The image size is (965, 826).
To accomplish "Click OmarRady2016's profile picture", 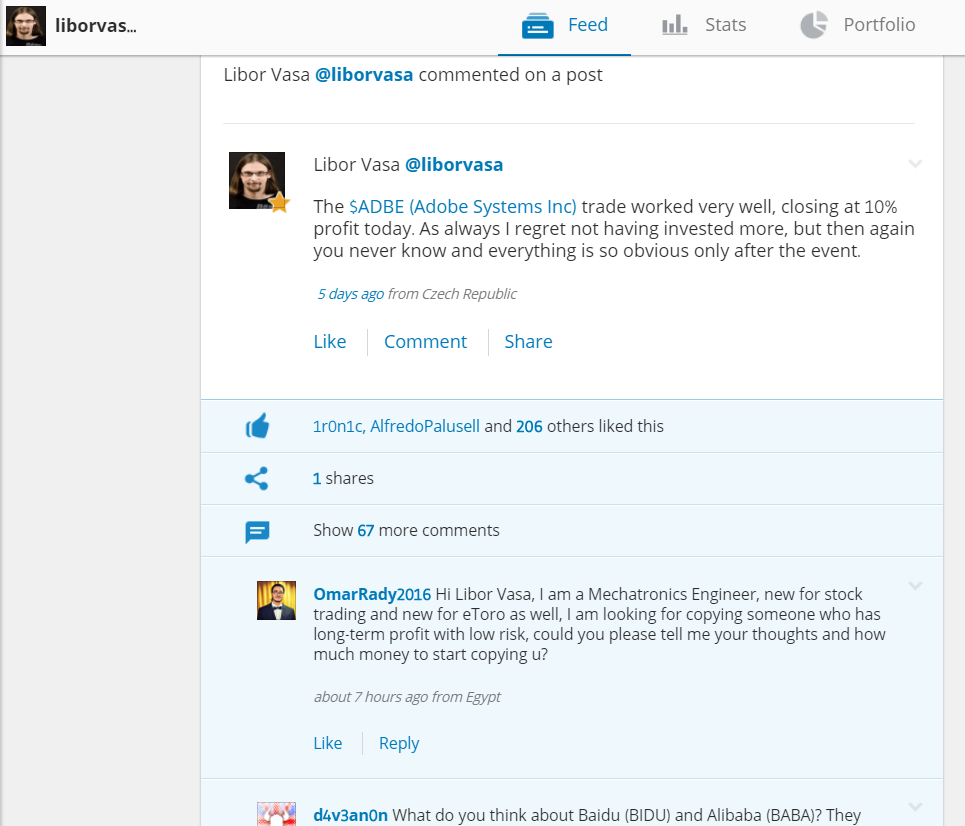I will pos(276,600).
